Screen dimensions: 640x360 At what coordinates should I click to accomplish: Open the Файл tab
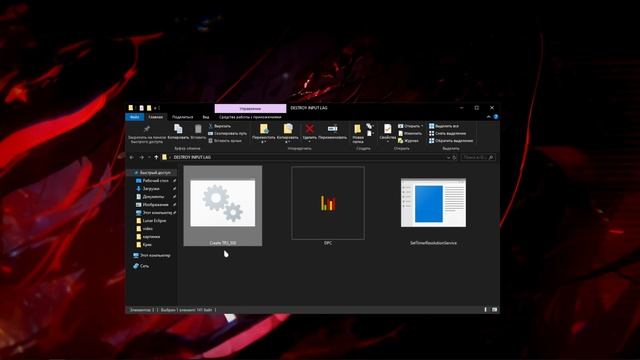(x=134, y=117)
